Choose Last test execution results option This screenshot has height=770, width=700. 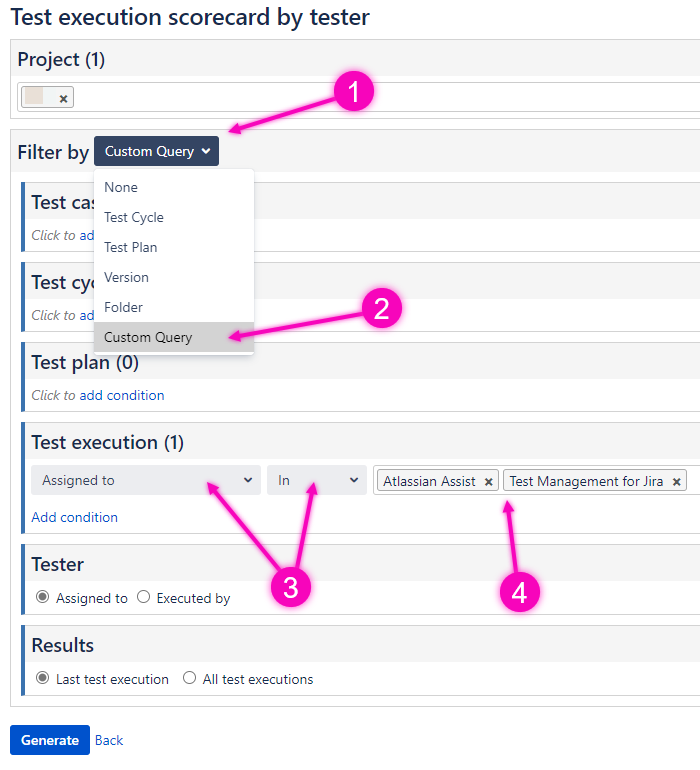[x=43, y=678]
